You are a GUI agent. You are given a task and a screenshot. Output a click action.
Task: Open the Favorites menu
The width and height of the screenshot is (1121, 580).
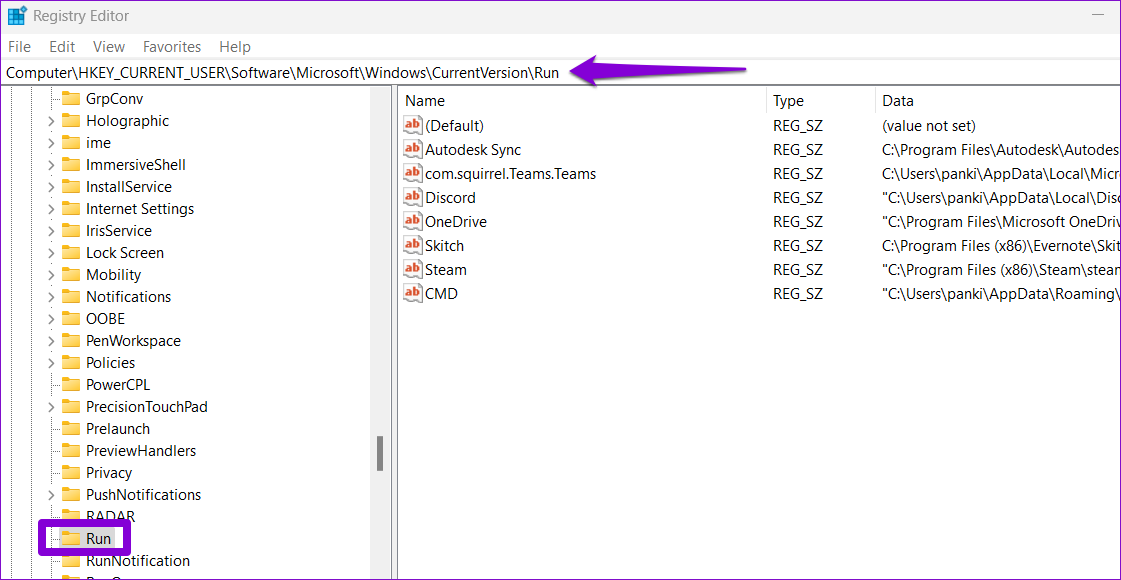(x=171, y=46)
